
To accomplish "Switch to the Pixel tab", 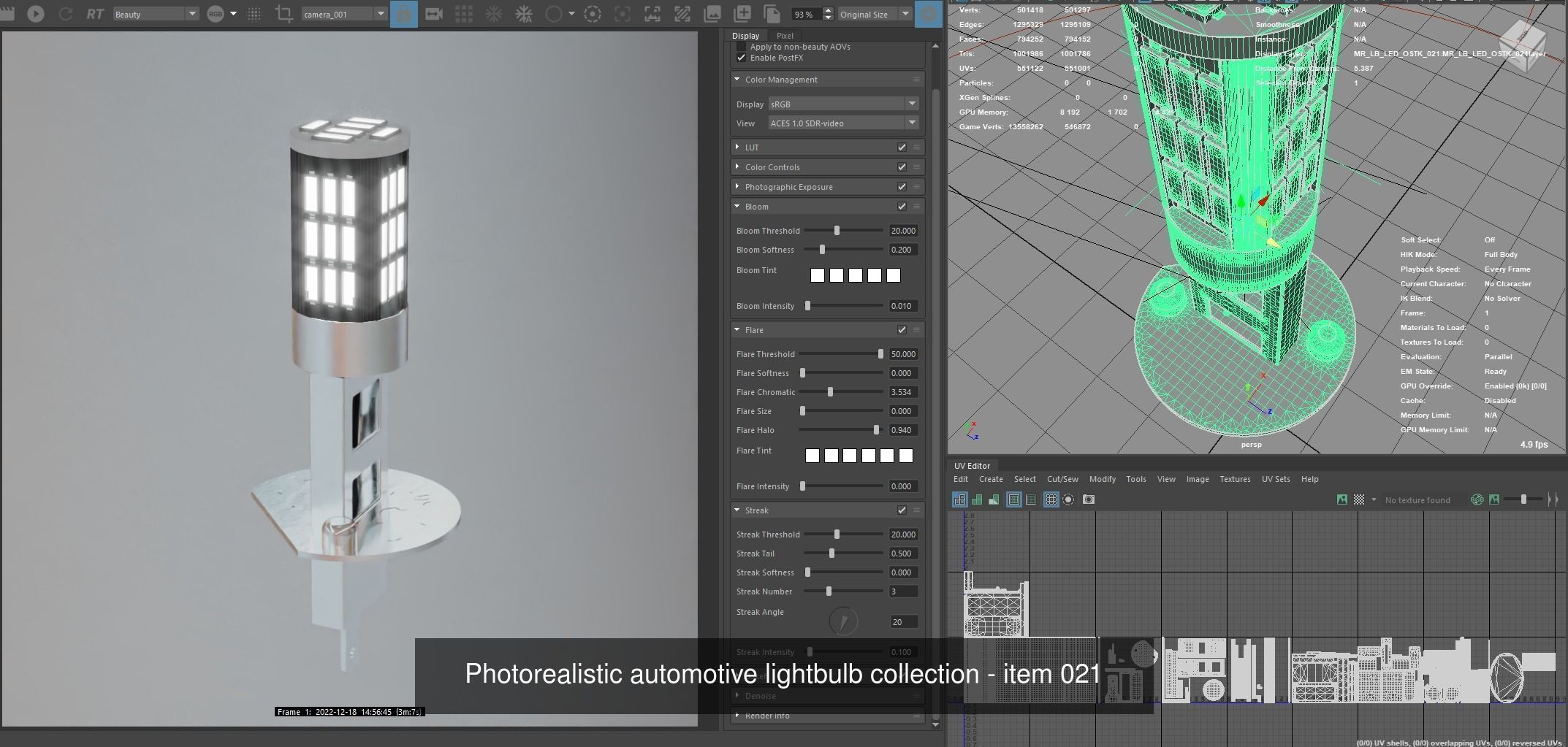I will (785, 36).
